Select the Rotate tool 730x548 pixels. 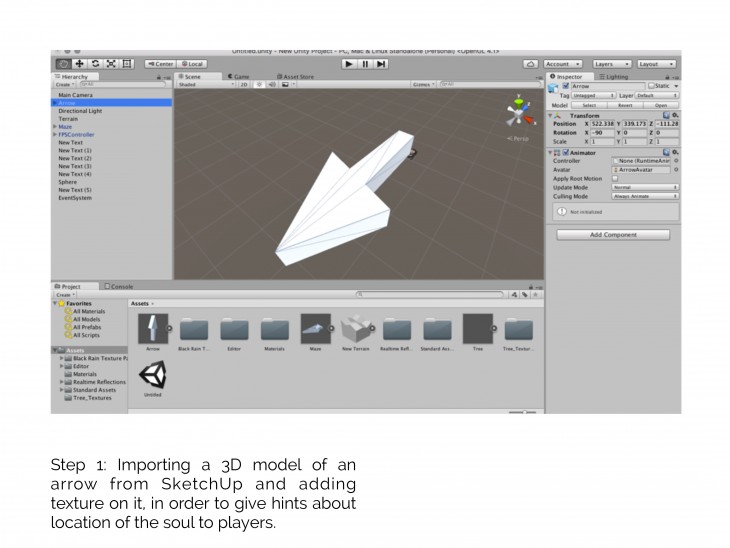(x=95, y=64)
